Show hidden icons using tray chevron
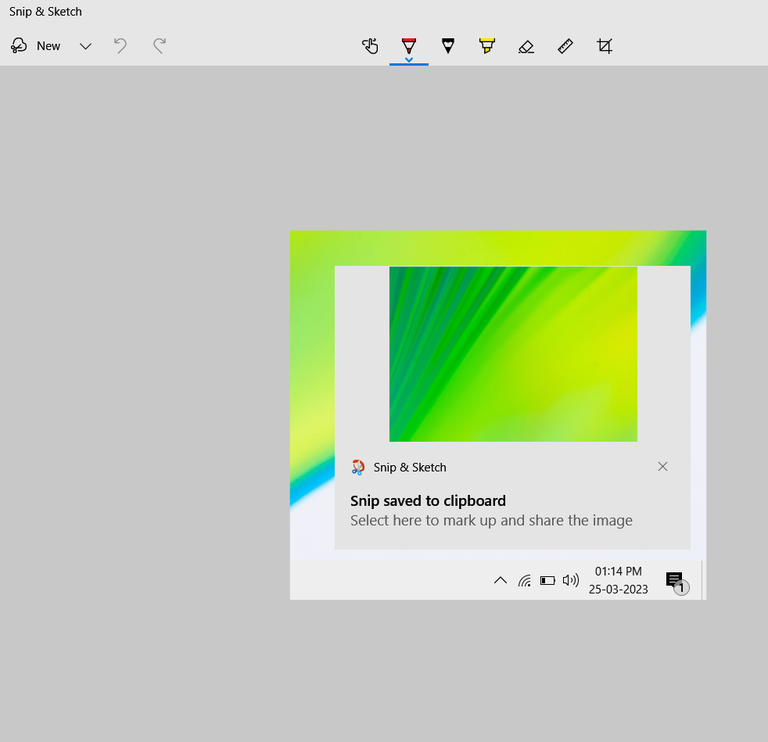768x742 pixels. coord(500,580)
